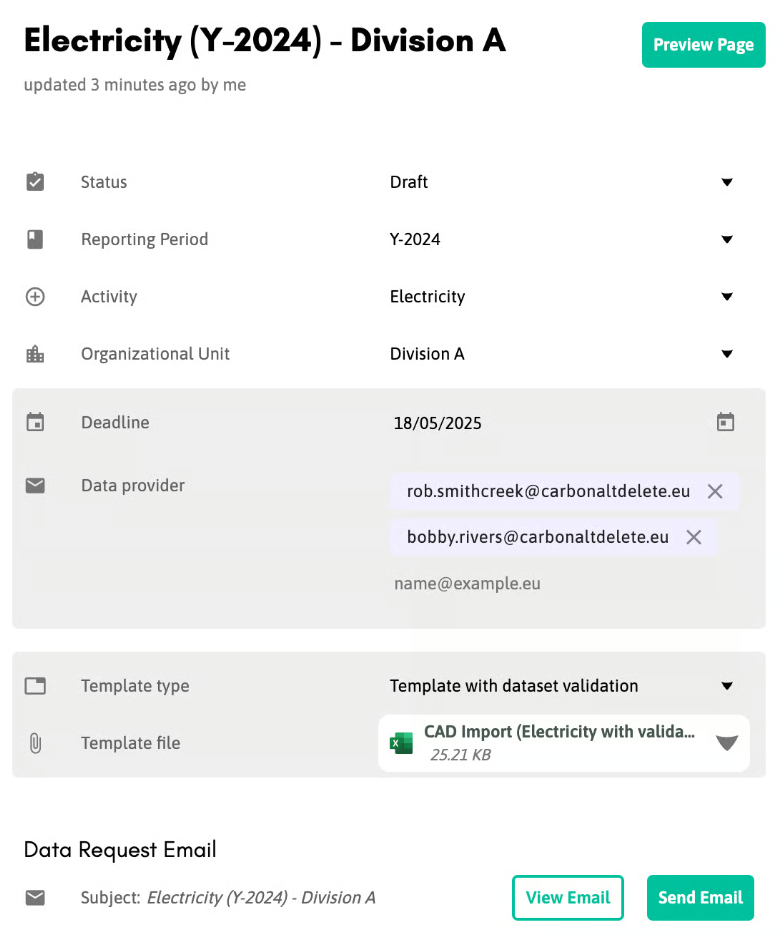Click the Excel file icon of the template

[x=401, y=743]
